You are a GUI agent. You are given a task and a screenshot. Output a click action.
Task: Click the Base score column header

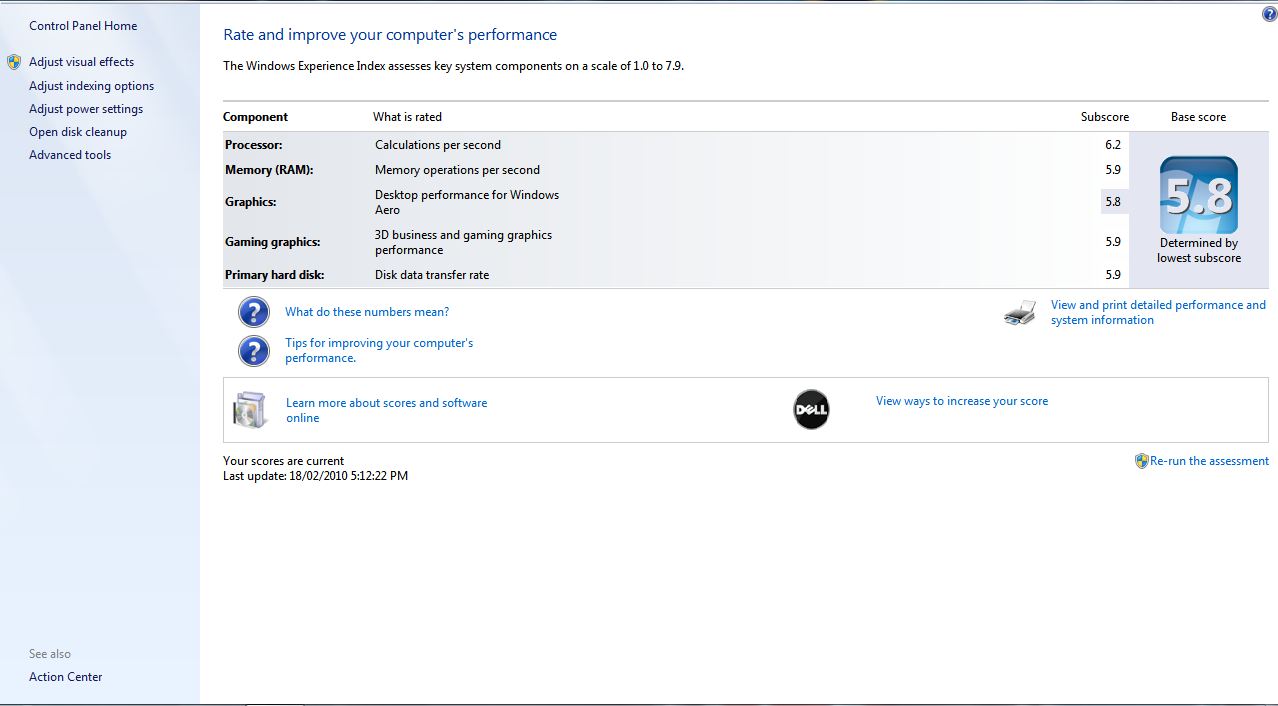pyautogui.click(x=1198, y=117)
